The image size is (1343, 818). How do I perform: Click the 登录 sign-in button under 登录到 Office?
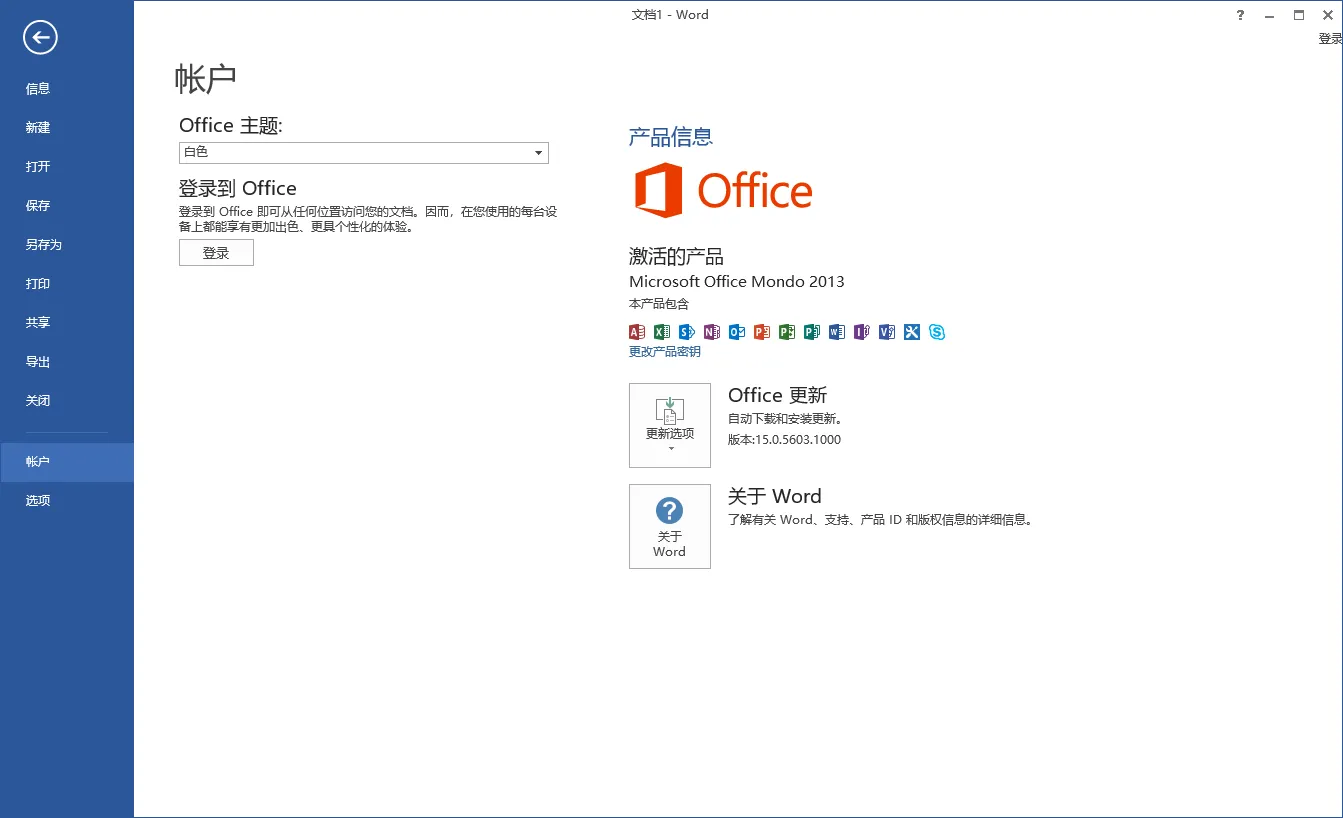(x=216, y=253)
